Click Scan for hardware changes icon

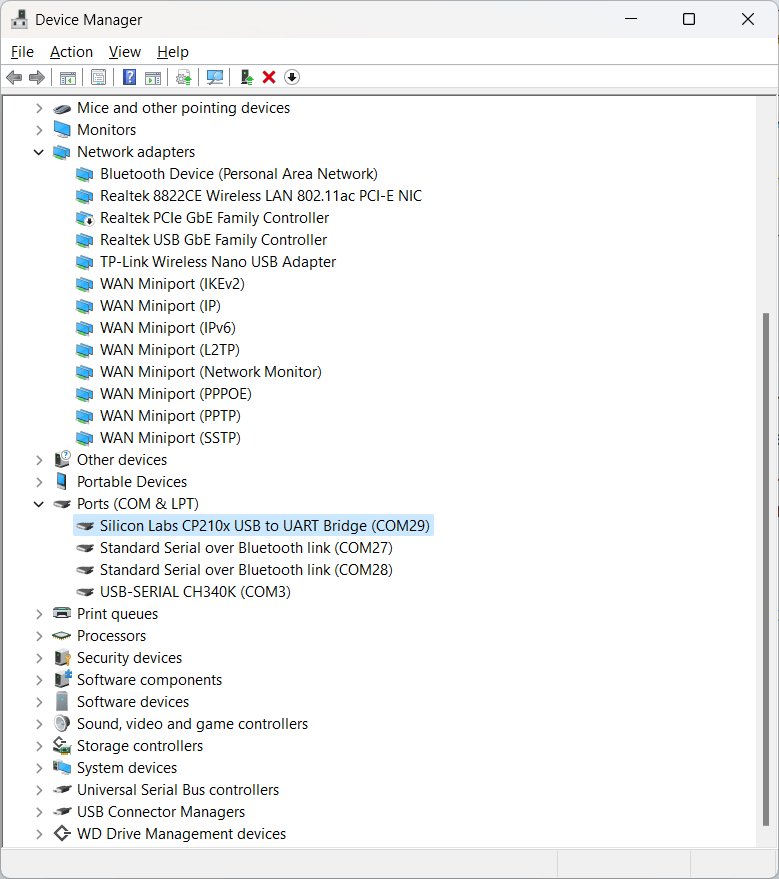click(x=215, y=77)
